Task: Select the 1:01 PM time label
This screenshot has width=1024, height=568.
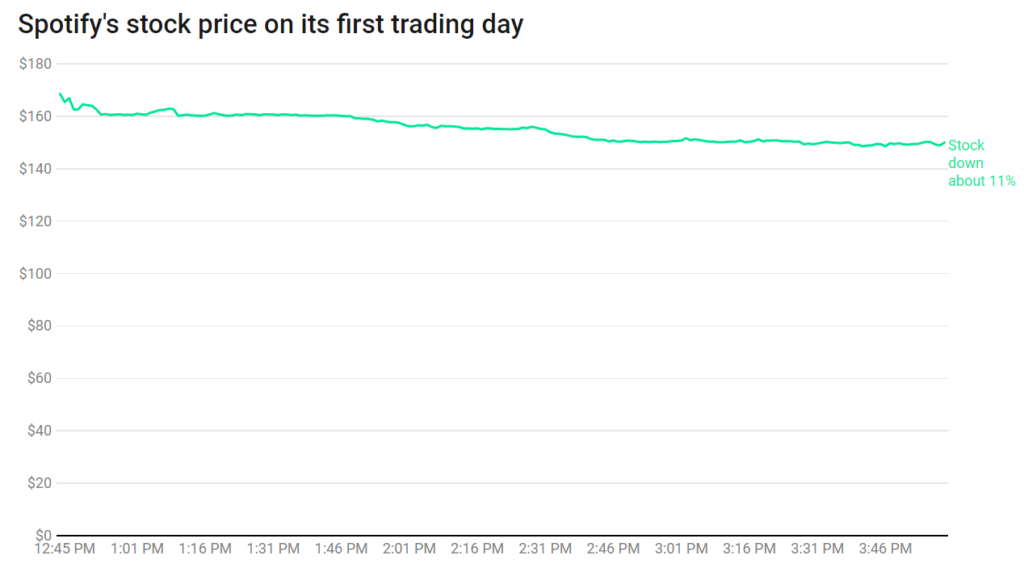Action: pyautogui.click(x=137, y=549)
